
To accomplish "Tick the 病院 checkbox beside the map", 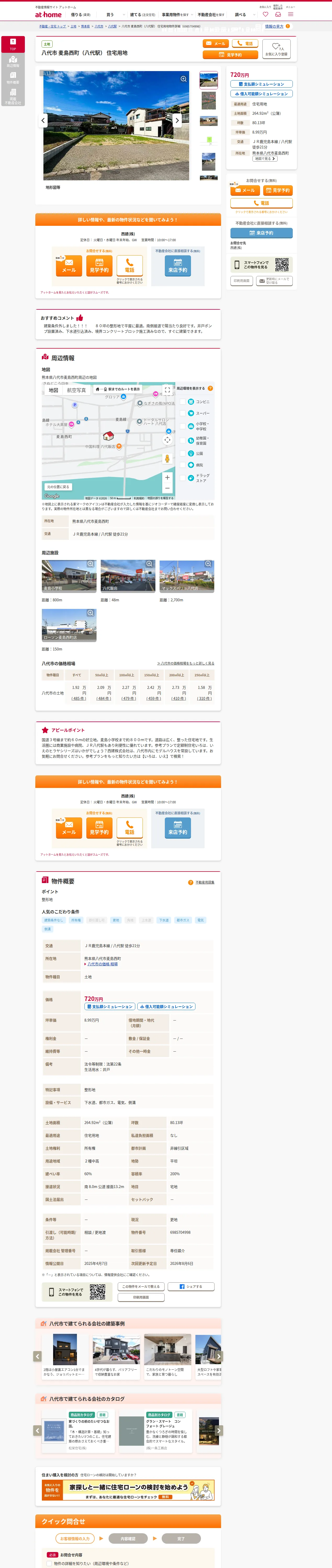I will (183, 465).
